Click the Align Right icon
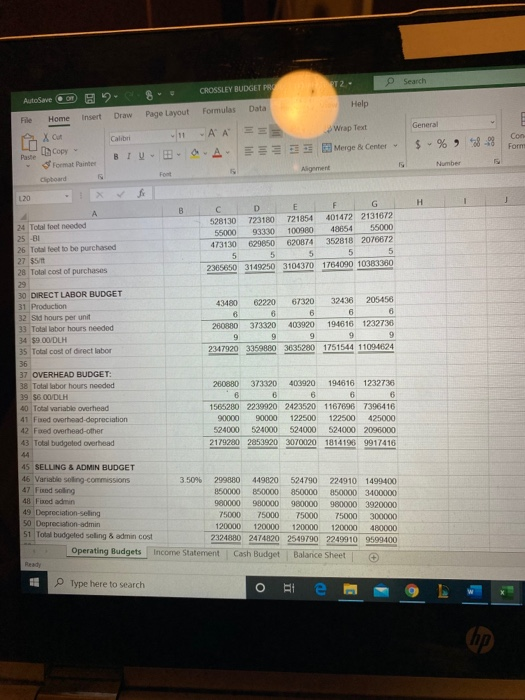 click(x=277, y=150)
